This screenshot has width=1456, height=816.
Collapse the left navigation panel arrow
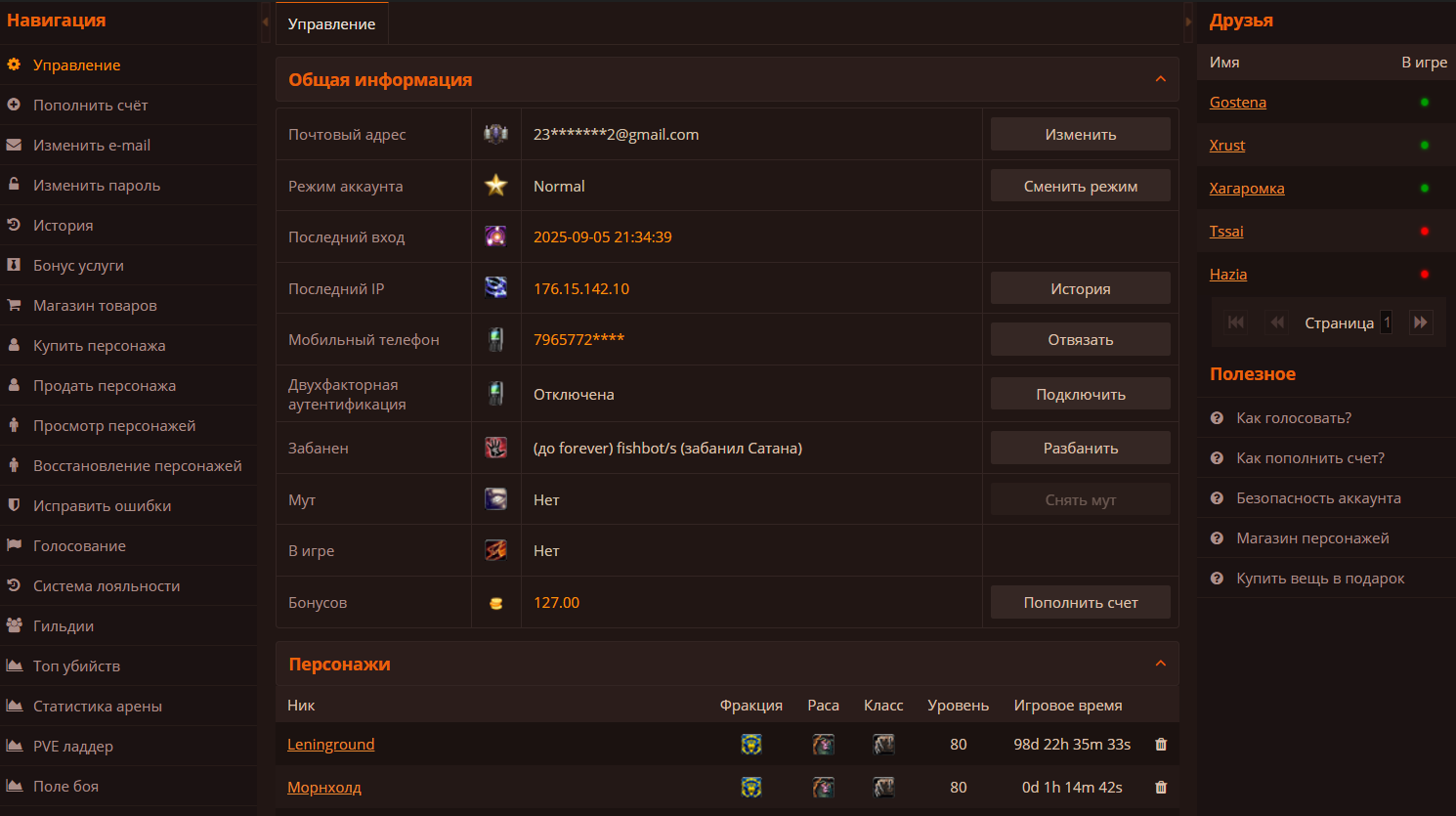265,21
